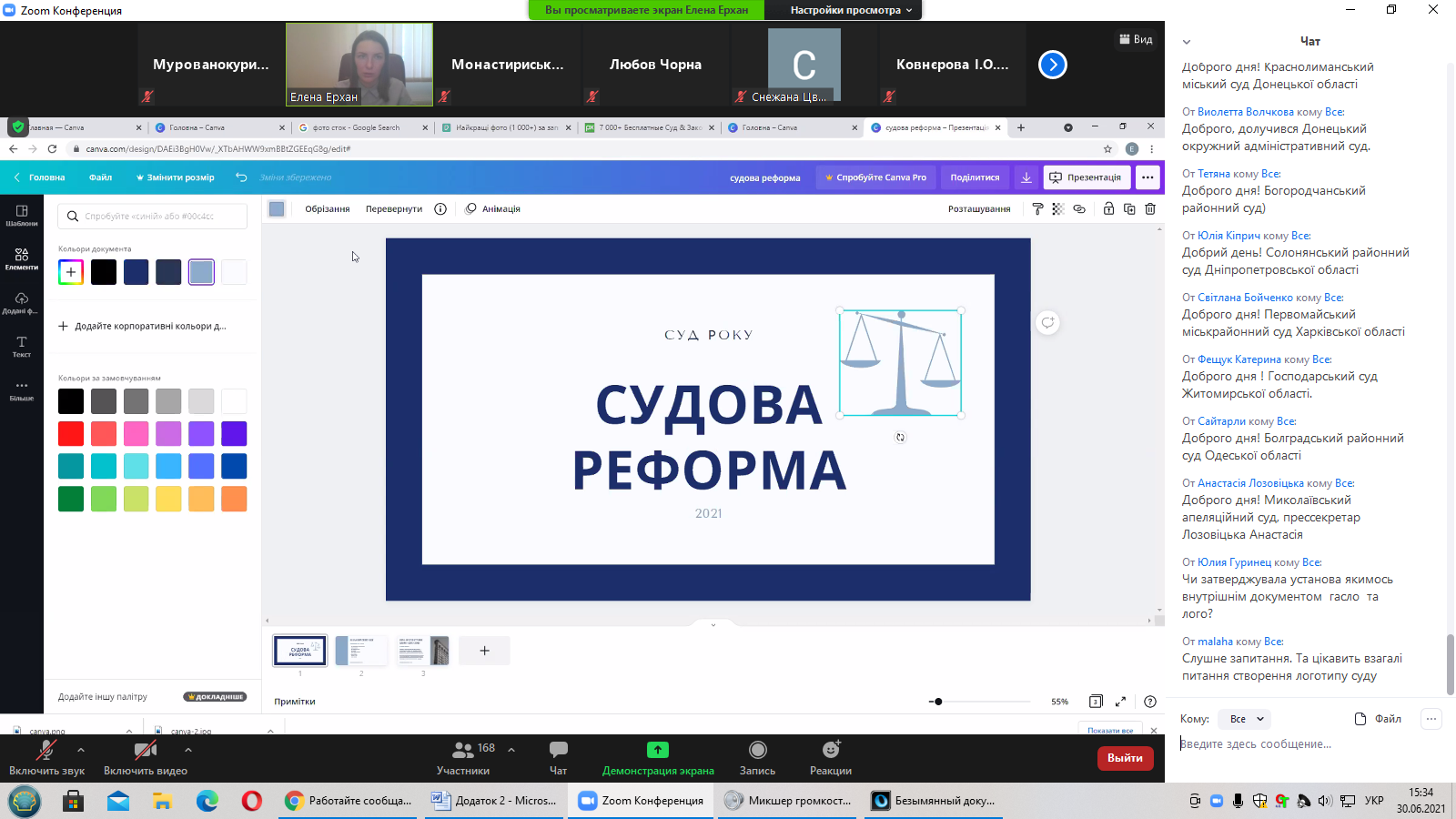Open the Кому recipient dropdown in chat

1246,719
